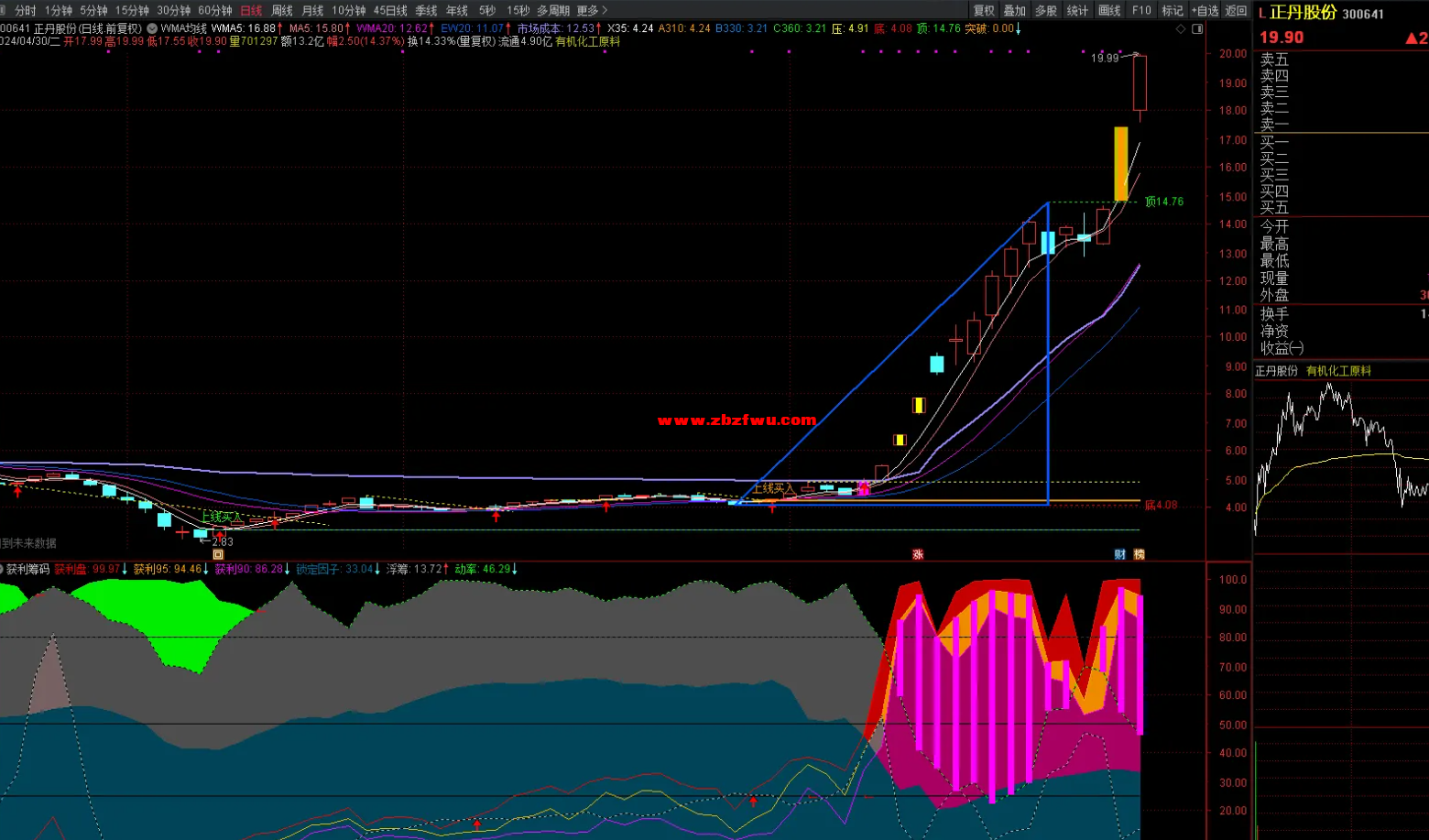Click the 获利盘: 99.97 value
1429x840 pixels.
(x=90, y=569)
